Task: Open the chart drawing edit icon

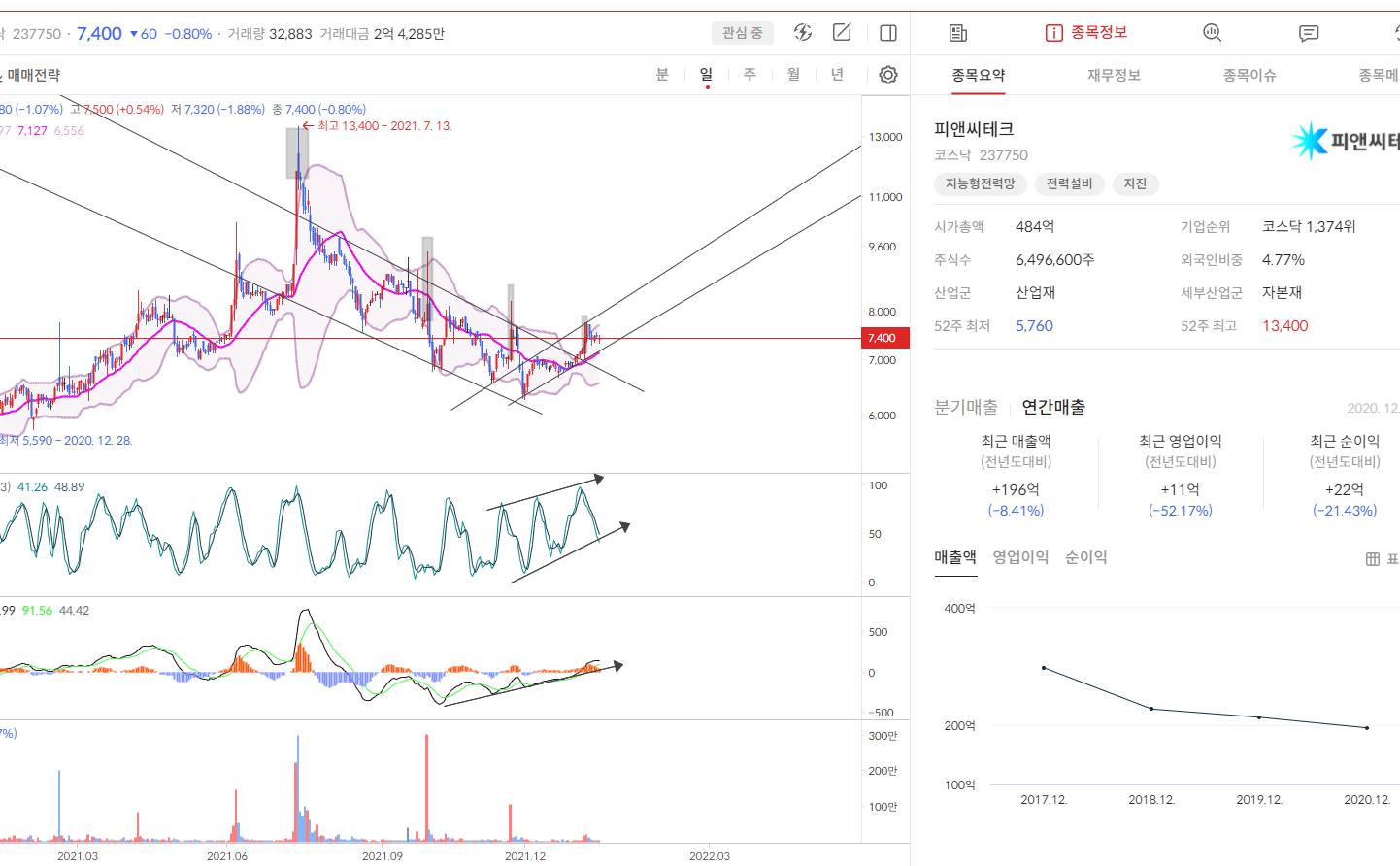Action: [842, 32]
